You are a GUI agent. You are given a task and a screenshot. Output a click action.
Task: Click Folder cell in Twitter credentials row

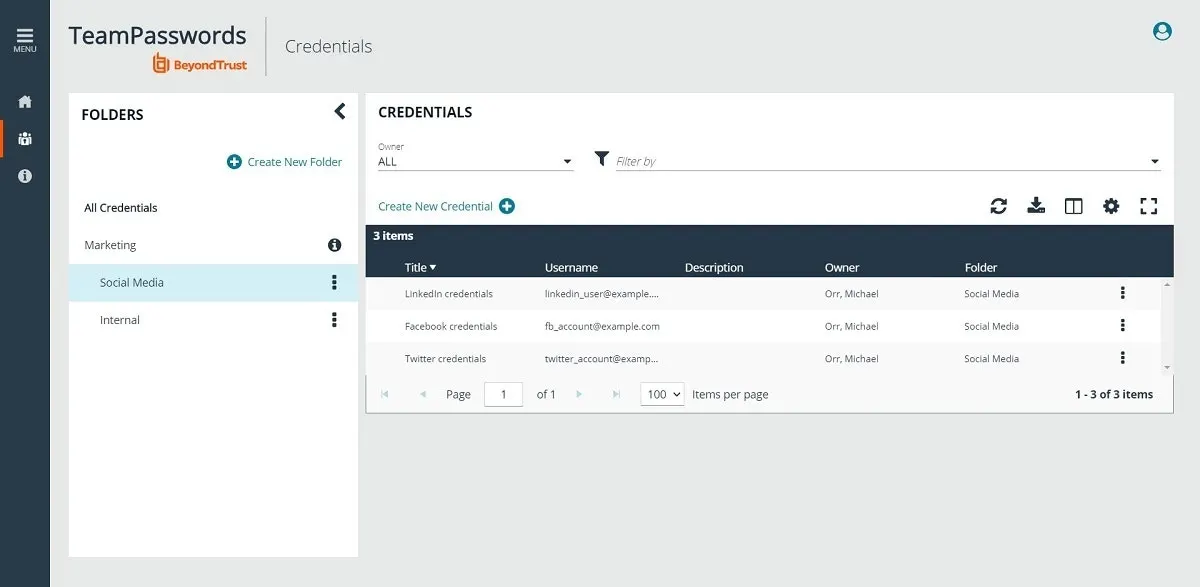pos(992,358)
